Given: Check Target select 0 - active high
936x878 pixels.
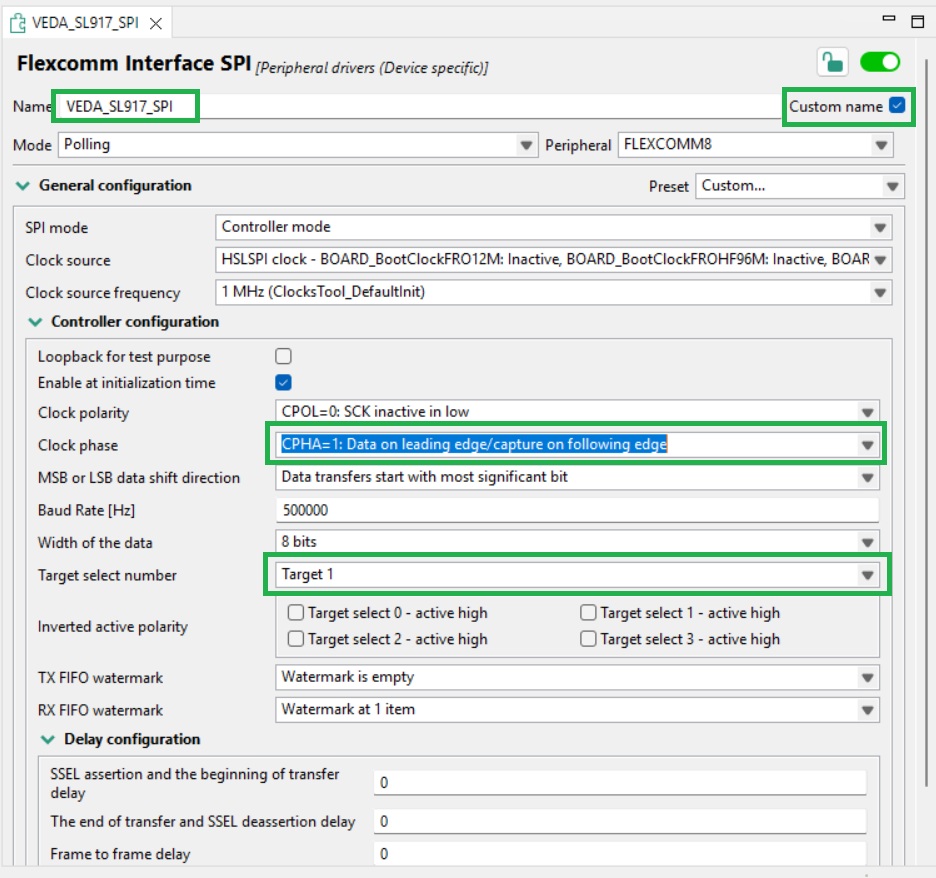Looking at the screenshot, I should pyautogui.click(x=296, y=613).
